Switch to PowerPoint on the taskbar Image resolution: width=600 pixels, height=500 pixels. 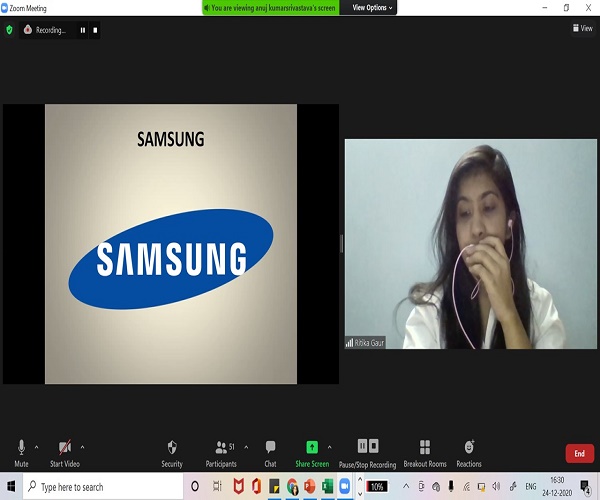[x=310, y=487]
